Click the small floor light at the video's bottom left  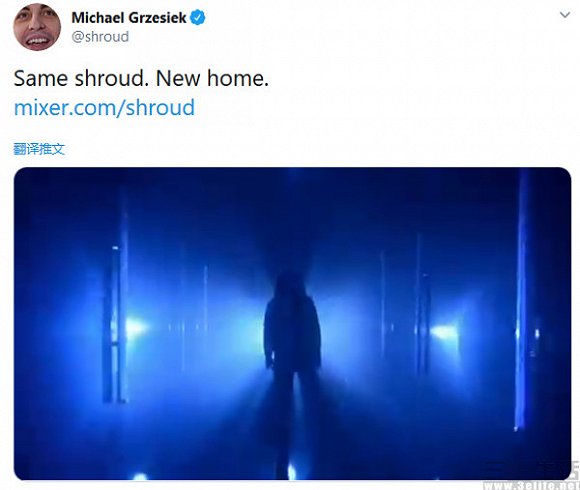click(140, 476)
